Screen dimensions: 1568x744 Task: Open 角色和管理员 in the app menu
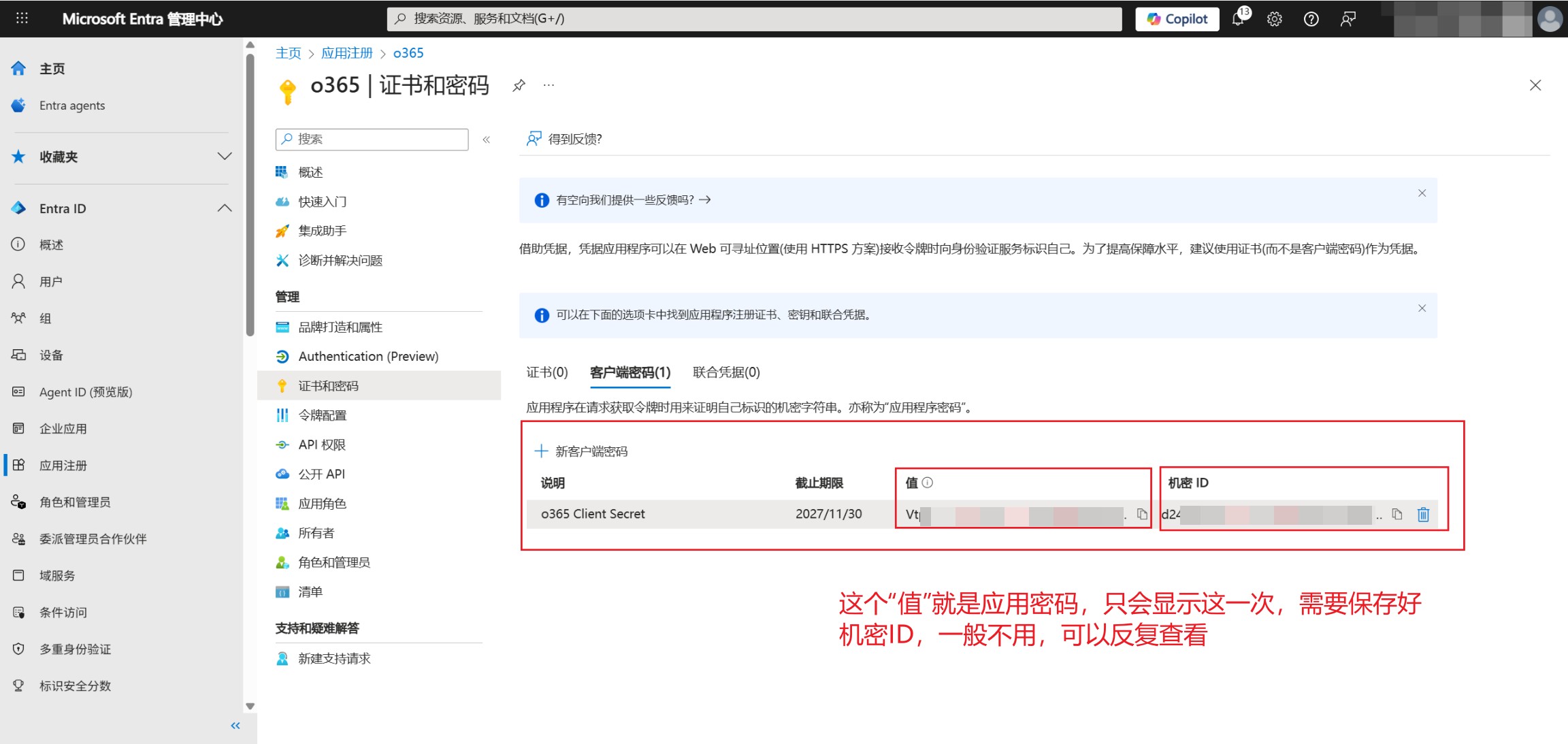tap(333, 562)
